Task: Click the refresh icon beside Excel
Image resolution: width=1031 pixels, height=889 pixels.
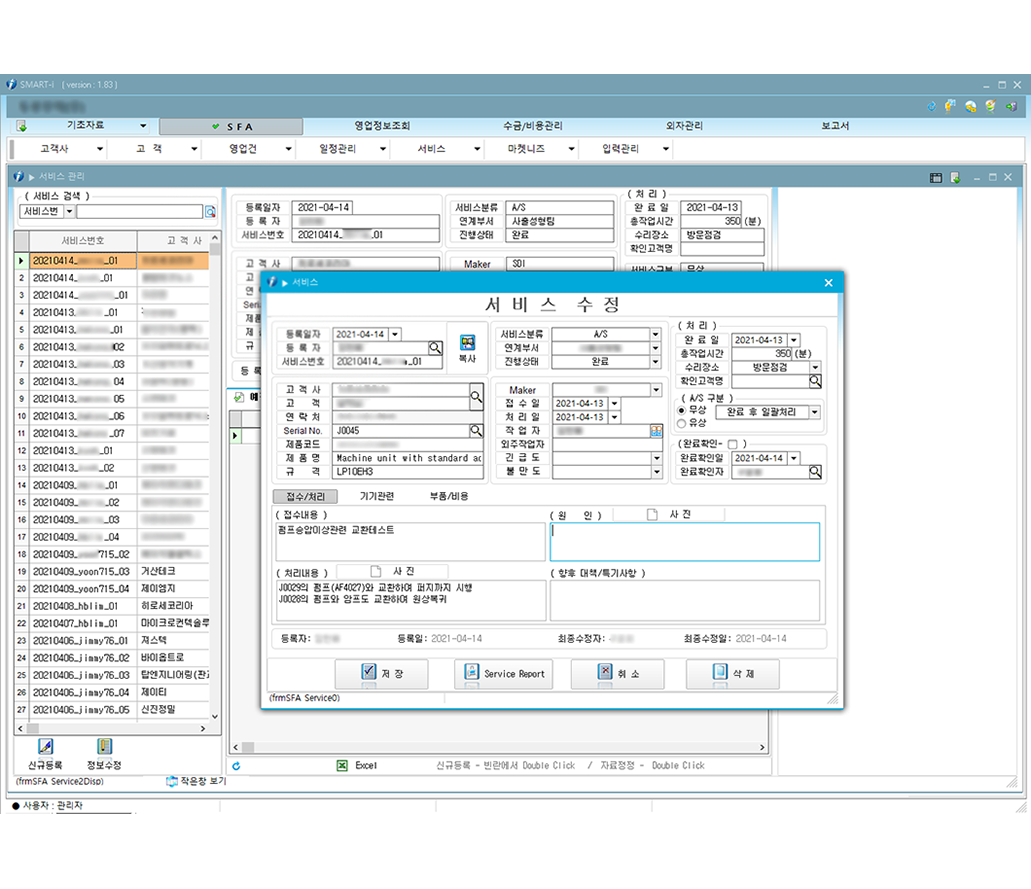Action: pyautogui.click(x=236, y=766)
